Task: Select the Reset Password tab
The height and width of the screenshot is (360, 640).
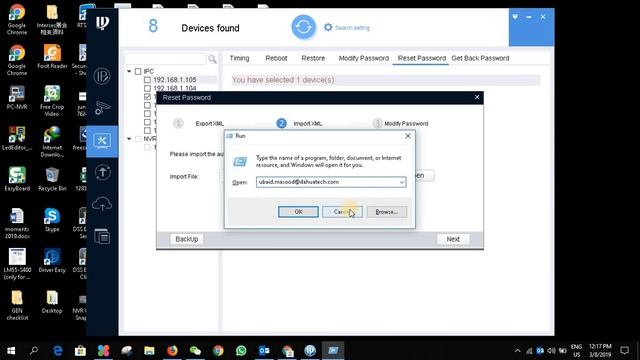Action: pos(422,58)
